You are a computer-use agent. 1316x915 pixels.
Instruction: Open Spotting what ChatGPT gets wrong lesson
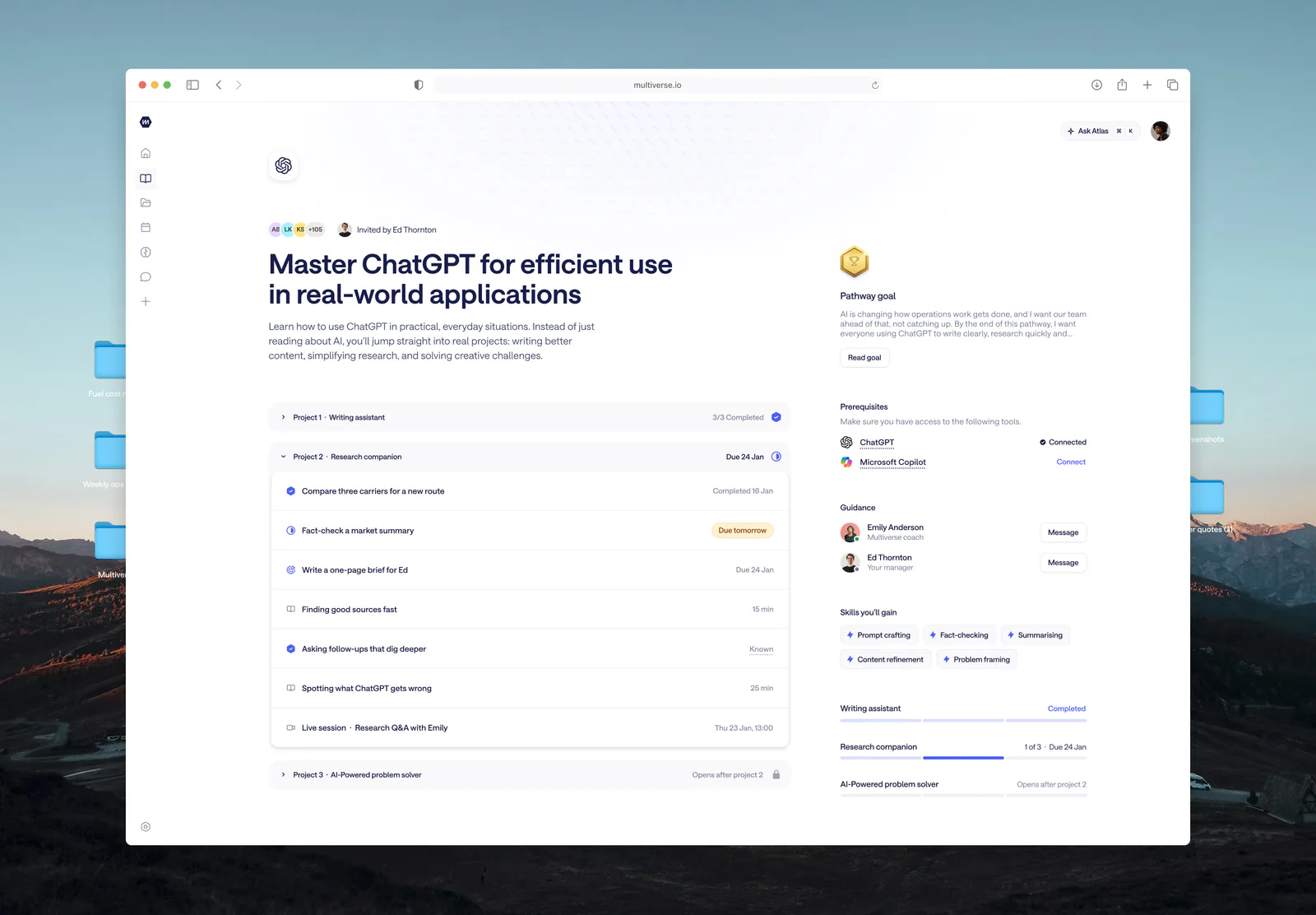(x=530, y=689)
